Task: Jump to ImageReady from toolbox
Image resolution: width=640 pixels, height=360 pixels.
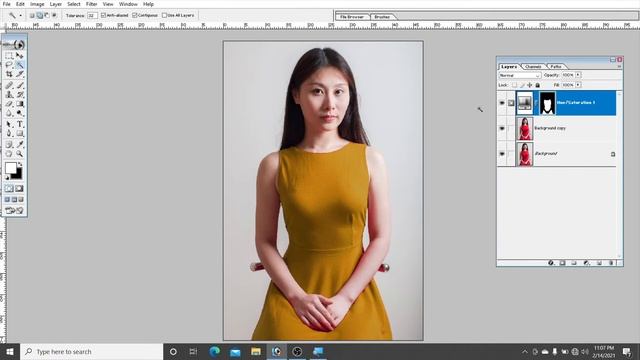Action: pos(14,211)
